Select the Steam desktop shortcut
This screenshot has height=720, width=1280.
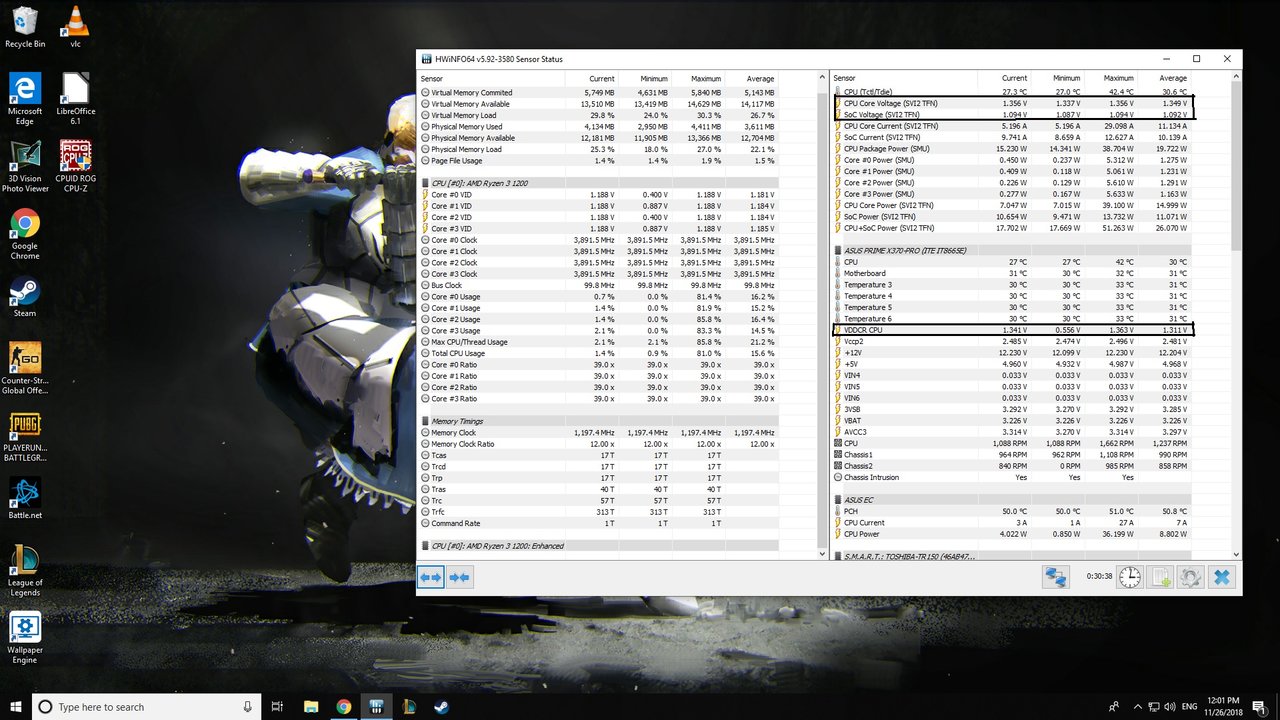click(25, 297)
